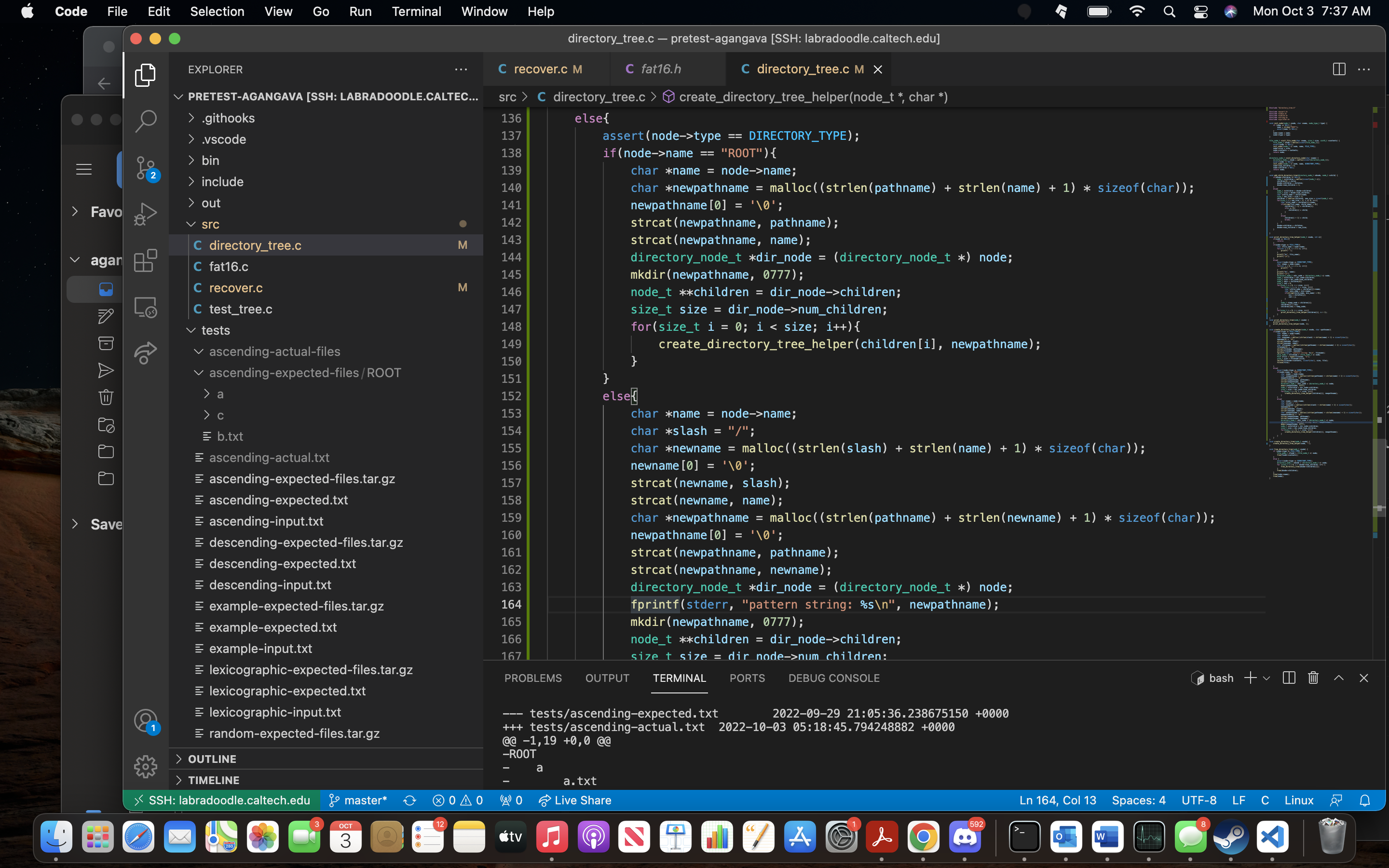This screenshot has height=868, width=1389.
Task: Switch to the recover.c tab
Action: [x=540, y=69]
